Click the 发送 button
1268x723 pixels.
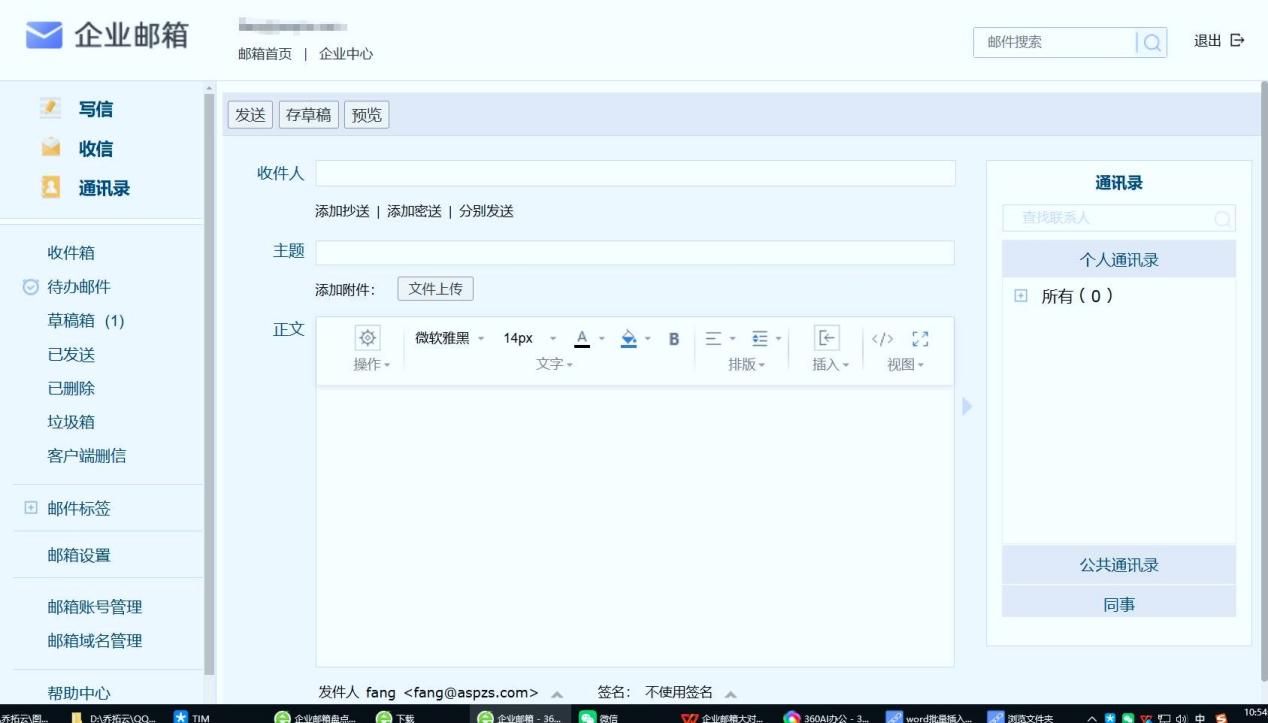click(x=250, y=115)
